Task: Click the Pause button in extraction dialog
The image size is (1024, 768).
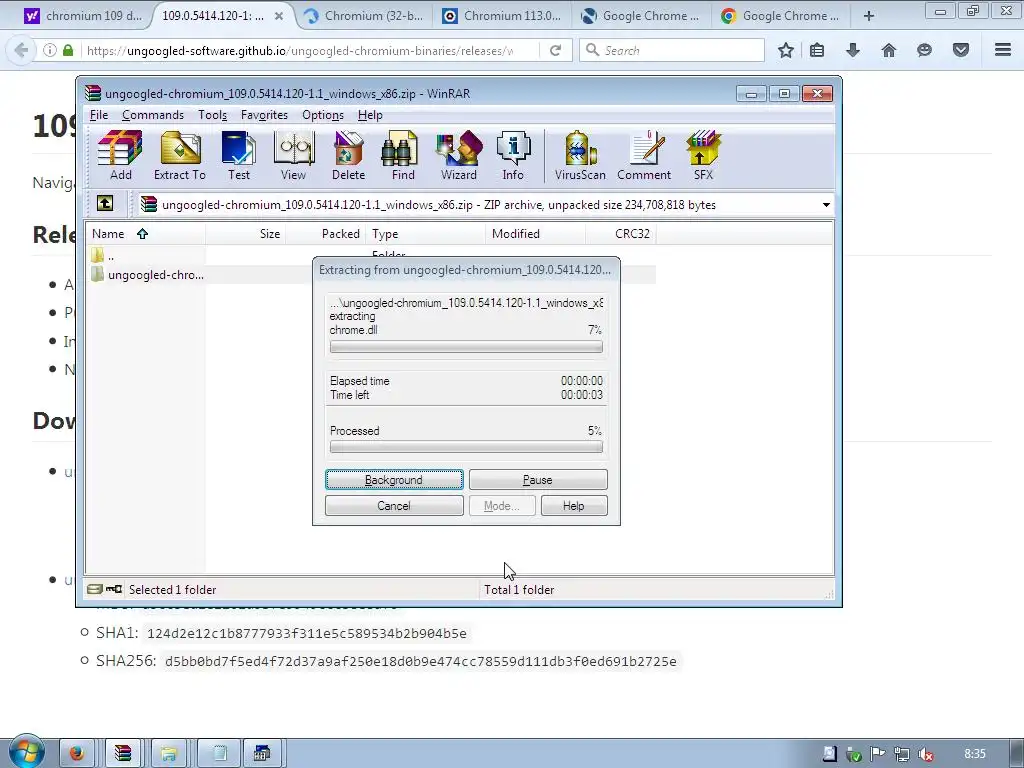Action: (x=537, y=480)
